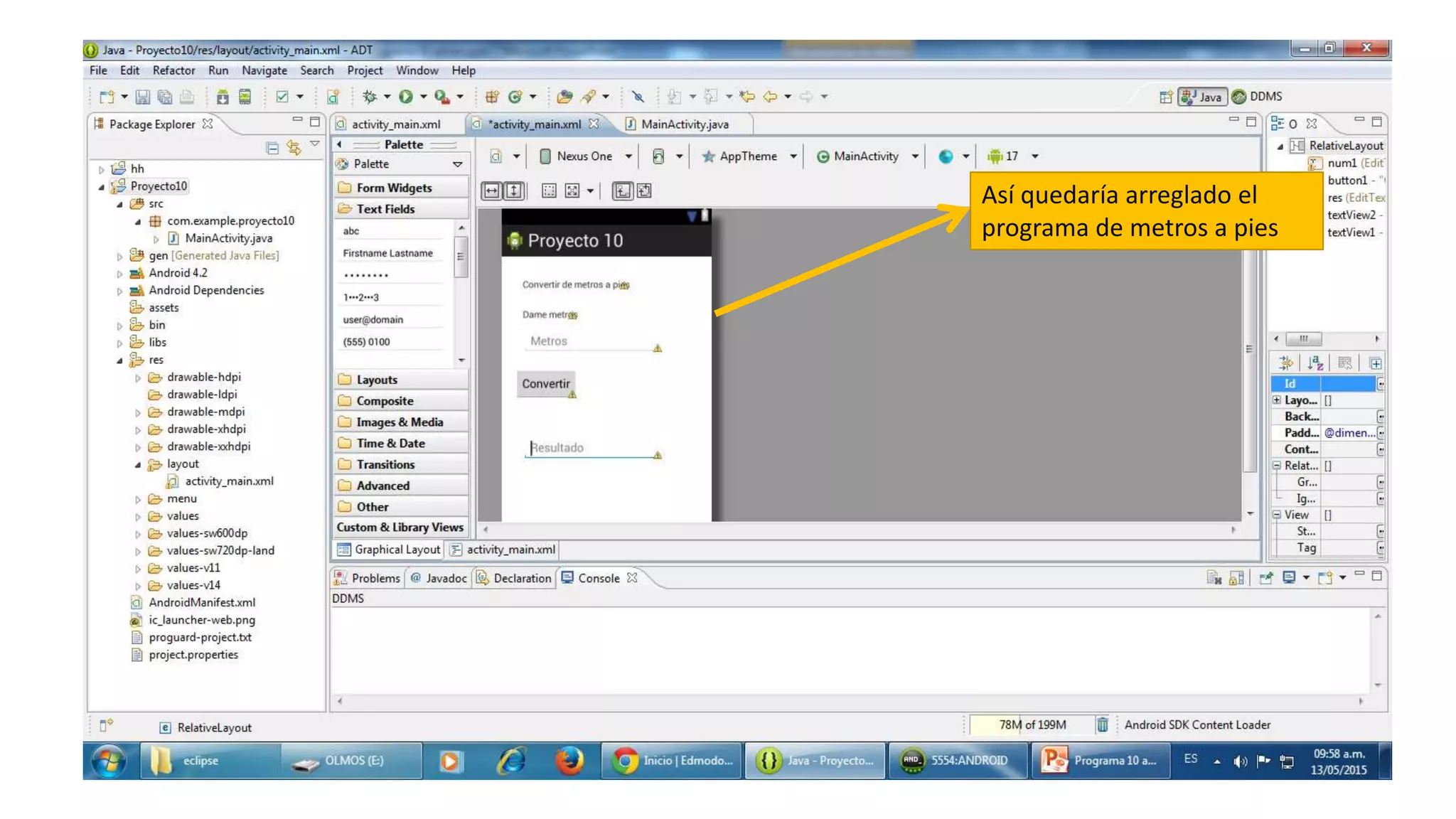
Task: Toggle fill width layout button
Action: click(x=491, y=191)
